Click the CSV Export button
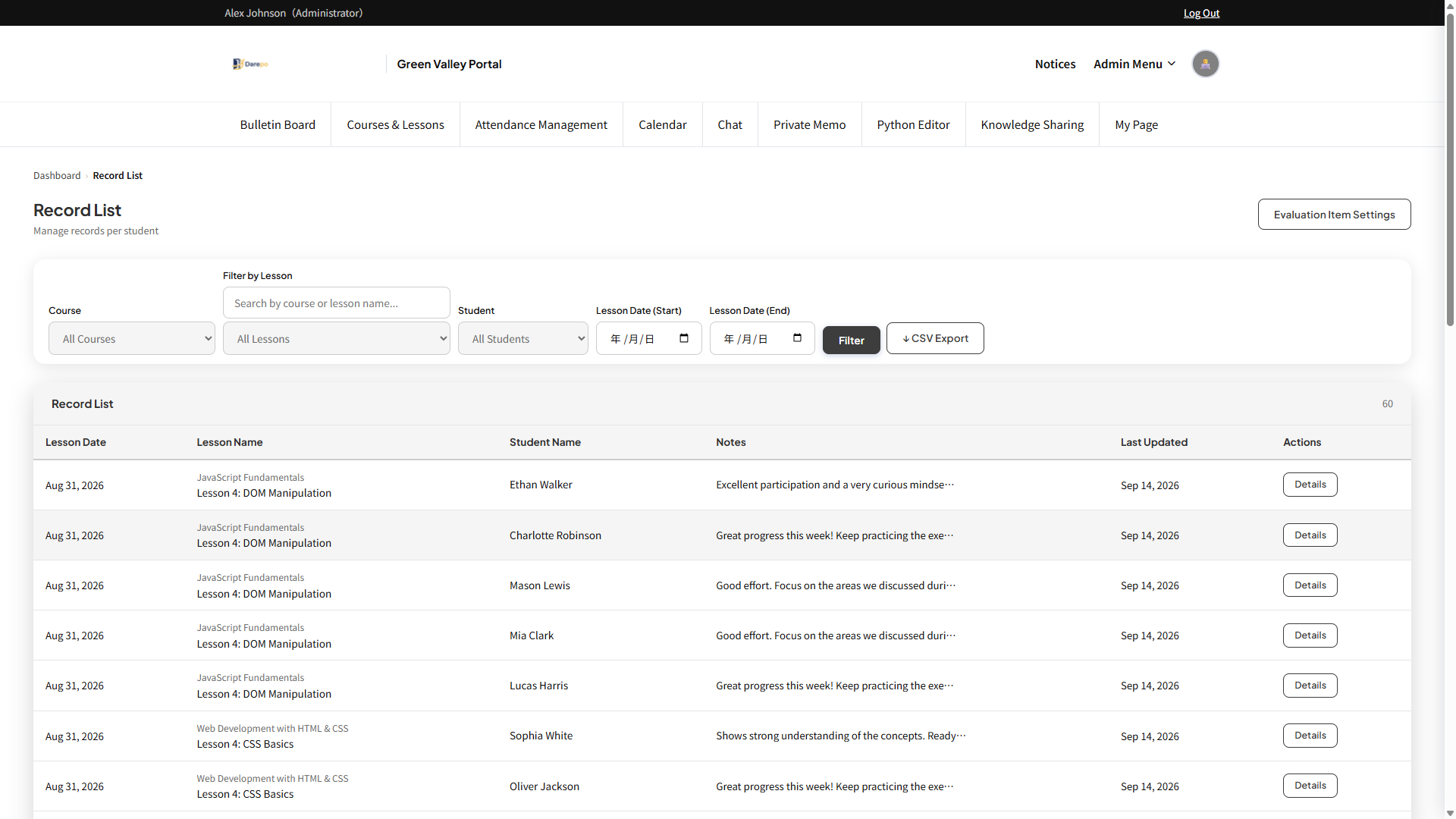 point(935,338)
